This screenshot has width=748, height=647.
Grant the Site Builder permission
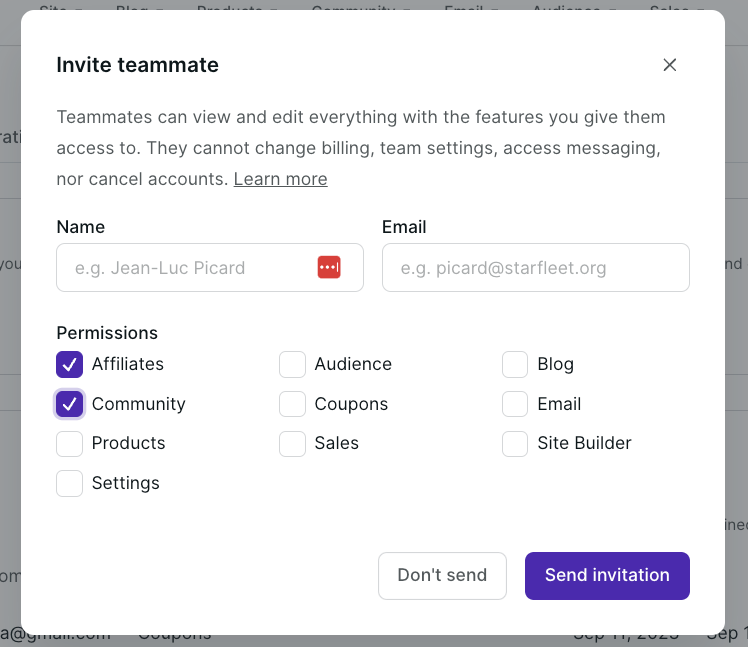click(515, 443)
